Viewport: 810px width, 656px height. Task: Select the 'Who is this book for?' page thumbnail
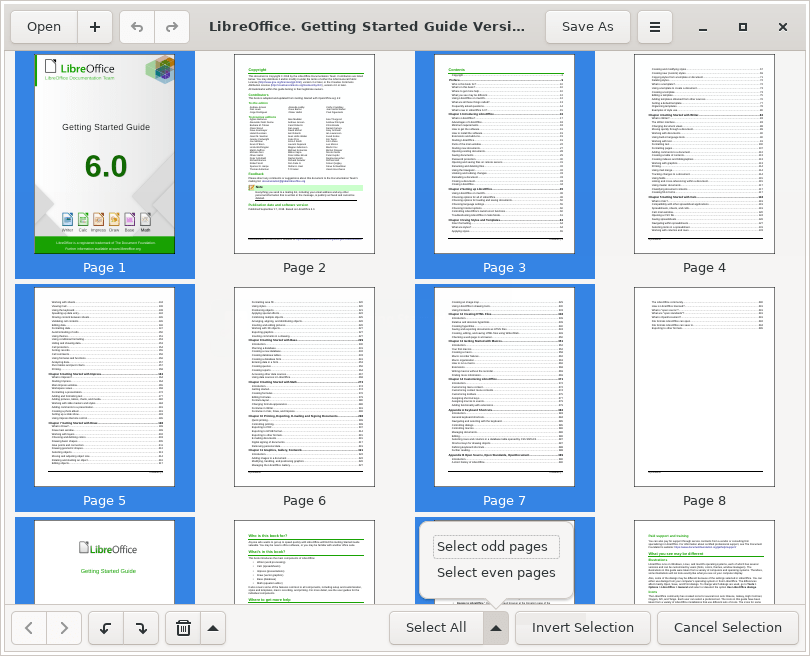point(304,562)
